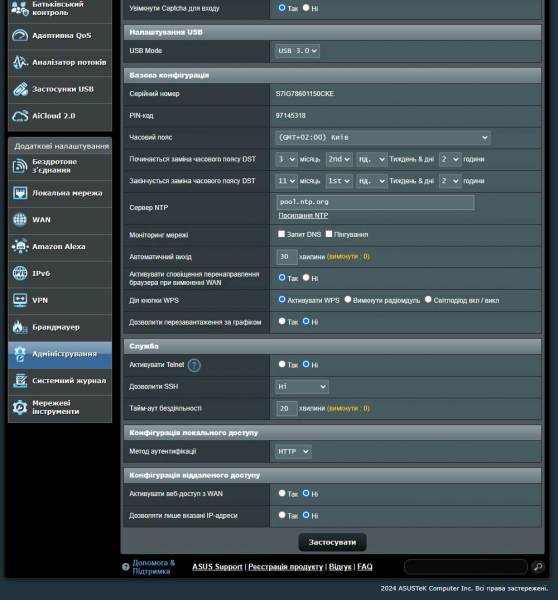Click the Брандмауер flame icon
Viewport: 558px width, 600px height.
point(20,327)
